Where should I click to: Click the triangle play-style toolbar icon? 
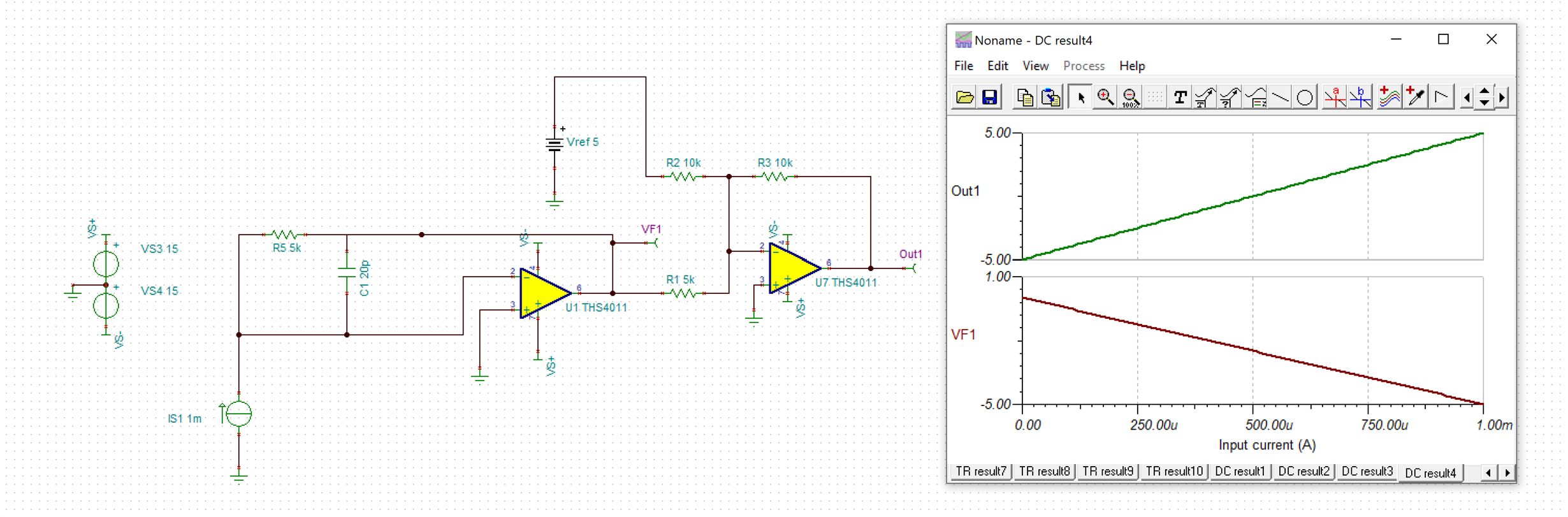click(x=1441, y=98)
